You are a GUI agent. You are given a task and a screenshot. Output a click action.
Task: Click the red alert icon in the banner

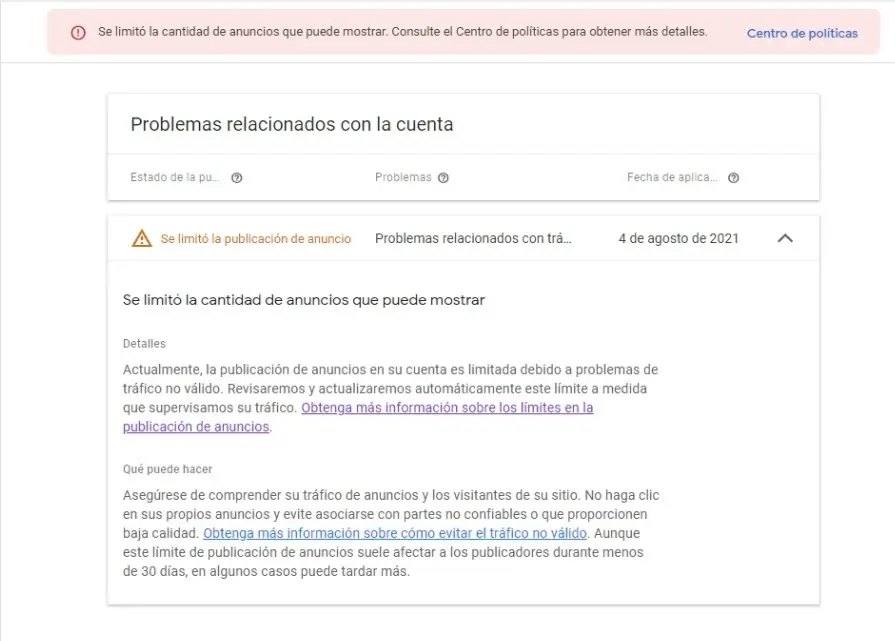coord(78,33)
